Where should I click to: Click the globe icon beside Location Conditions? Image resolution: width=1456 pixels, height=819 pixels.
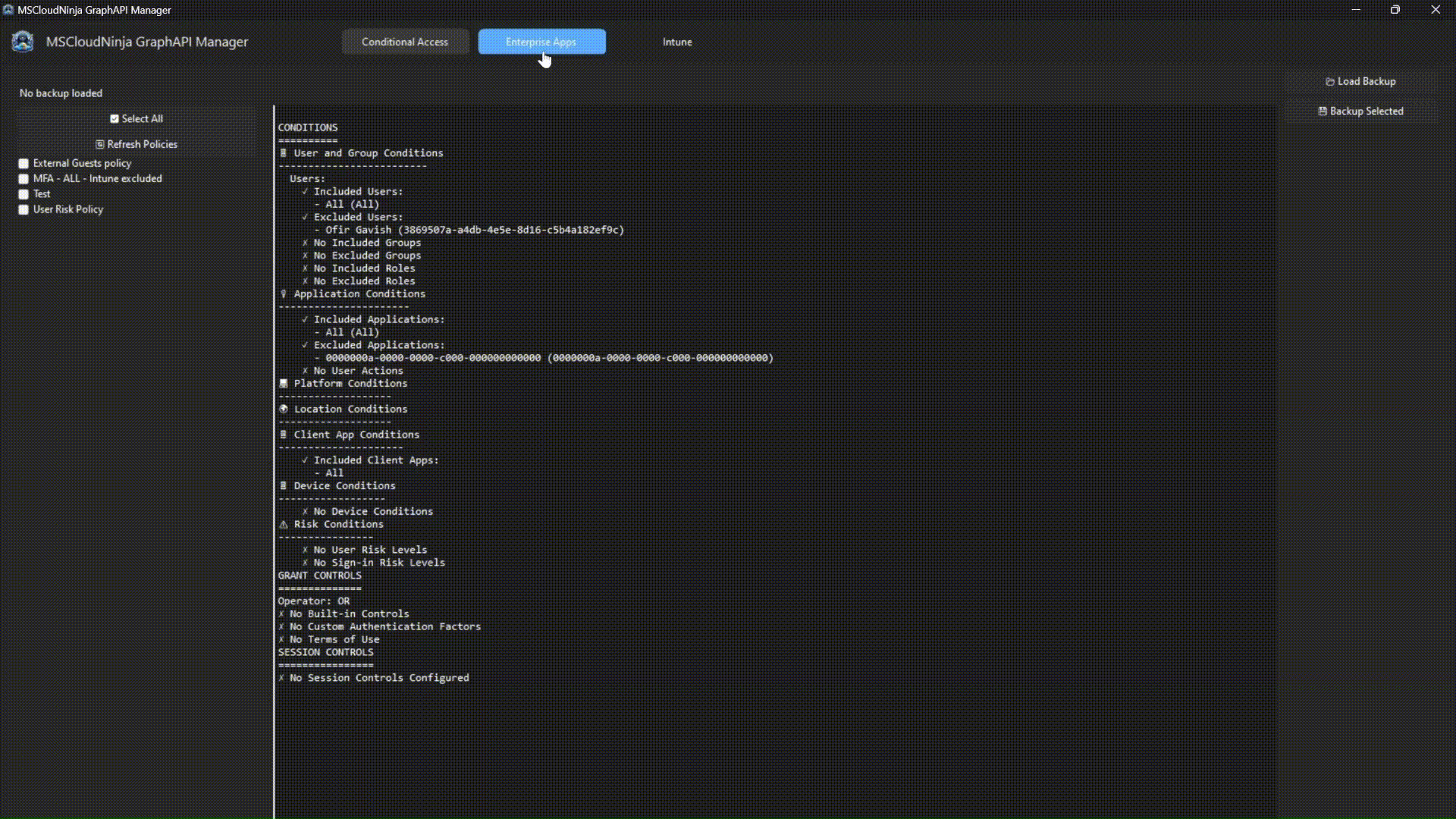284,409
